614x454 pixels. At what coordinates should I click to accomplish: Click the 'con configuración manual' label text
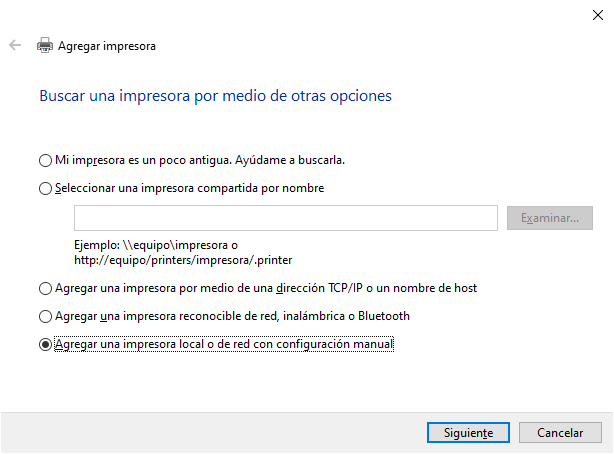pos(330,345)
